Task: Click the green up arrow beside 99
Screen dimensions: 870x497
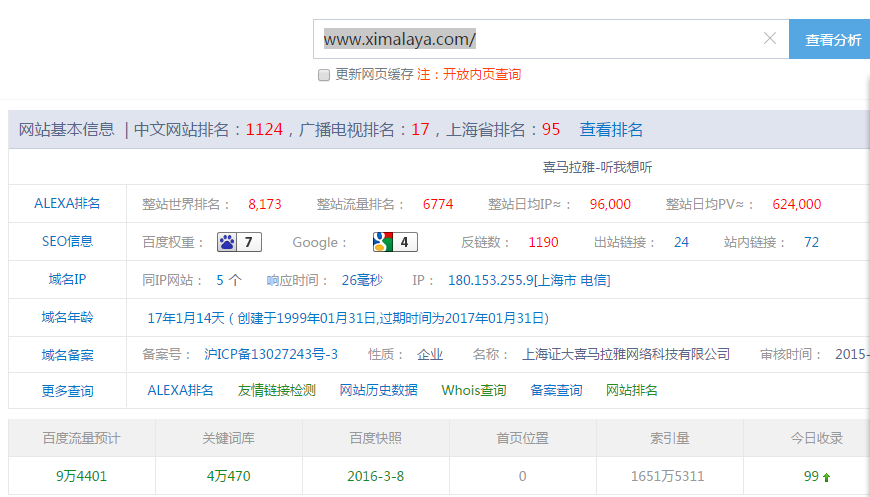Action: pyautogui.click(x=827, y=477)
